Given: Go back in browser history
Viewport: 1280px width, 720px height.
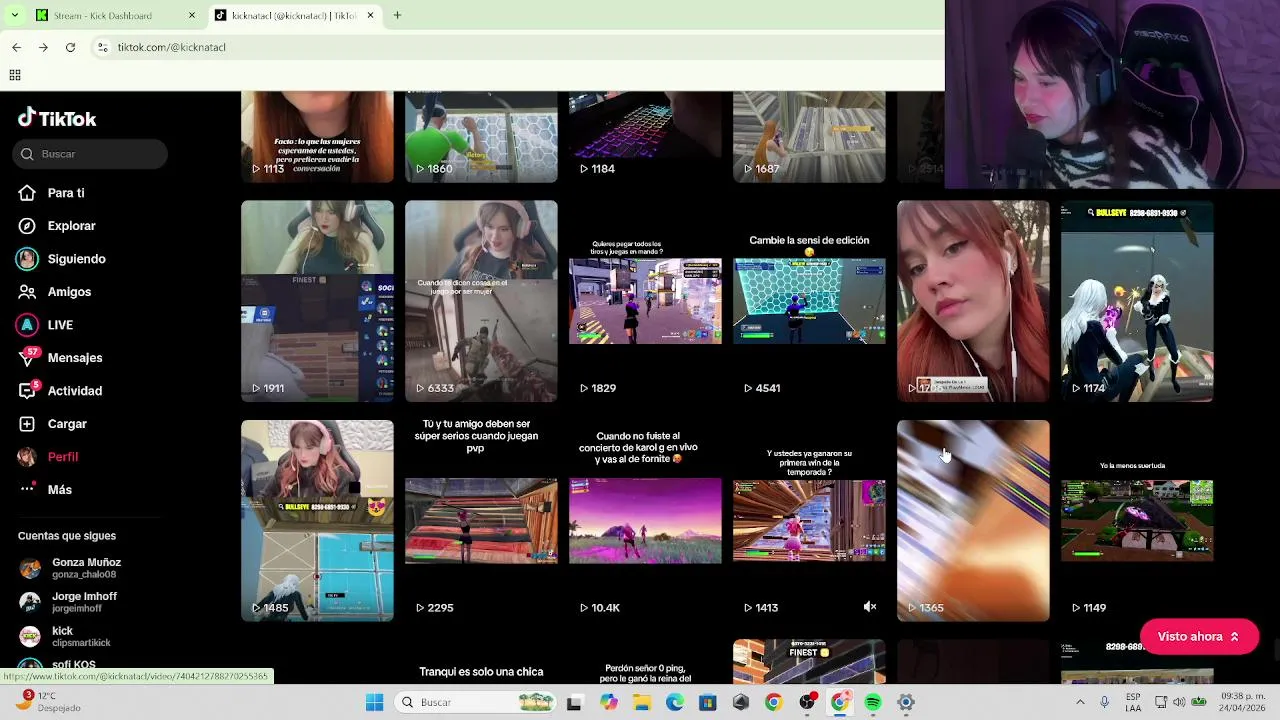Looking at the screenshot, I should 16,47.
